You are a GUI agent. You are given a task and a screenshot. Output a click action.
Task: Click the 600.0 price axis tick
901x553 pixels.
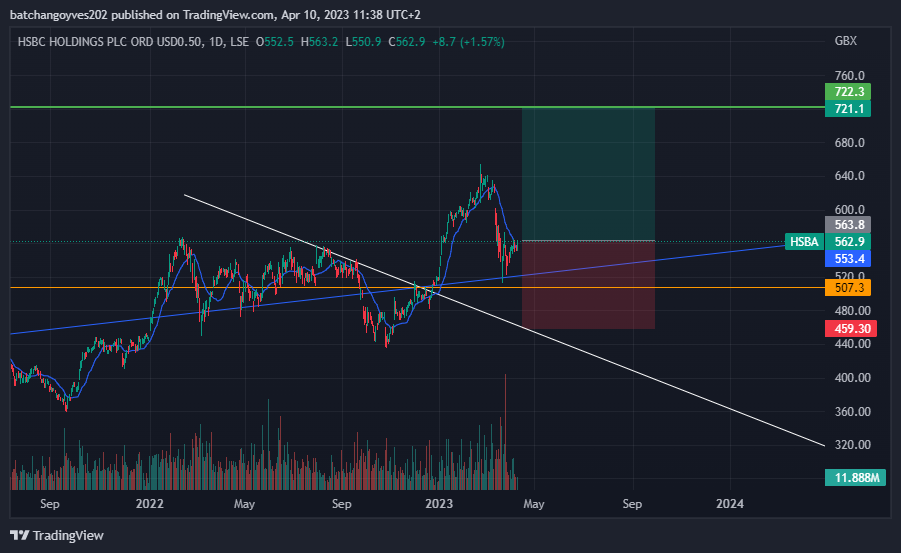click(849, 210)
